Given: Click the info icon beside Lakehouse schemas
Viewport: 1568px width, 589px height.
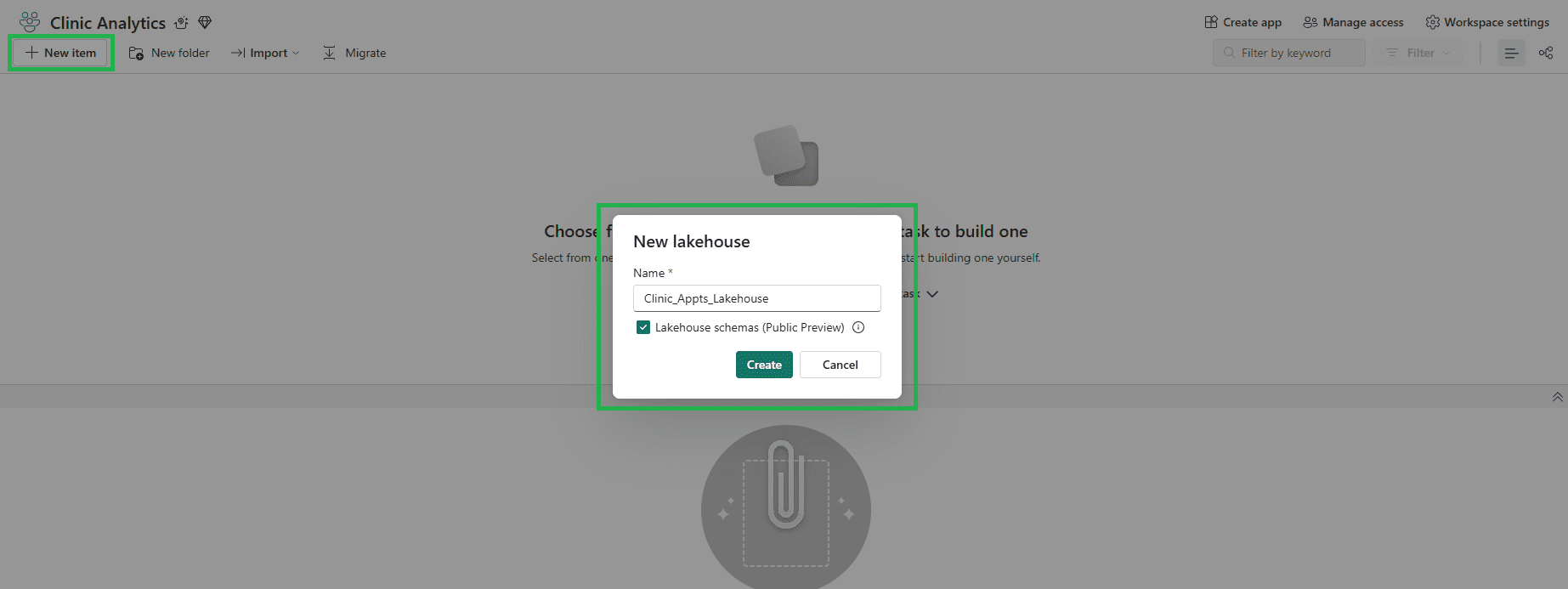Looking at the screenshot, I should pyautogui.click(x=858, y=327).
